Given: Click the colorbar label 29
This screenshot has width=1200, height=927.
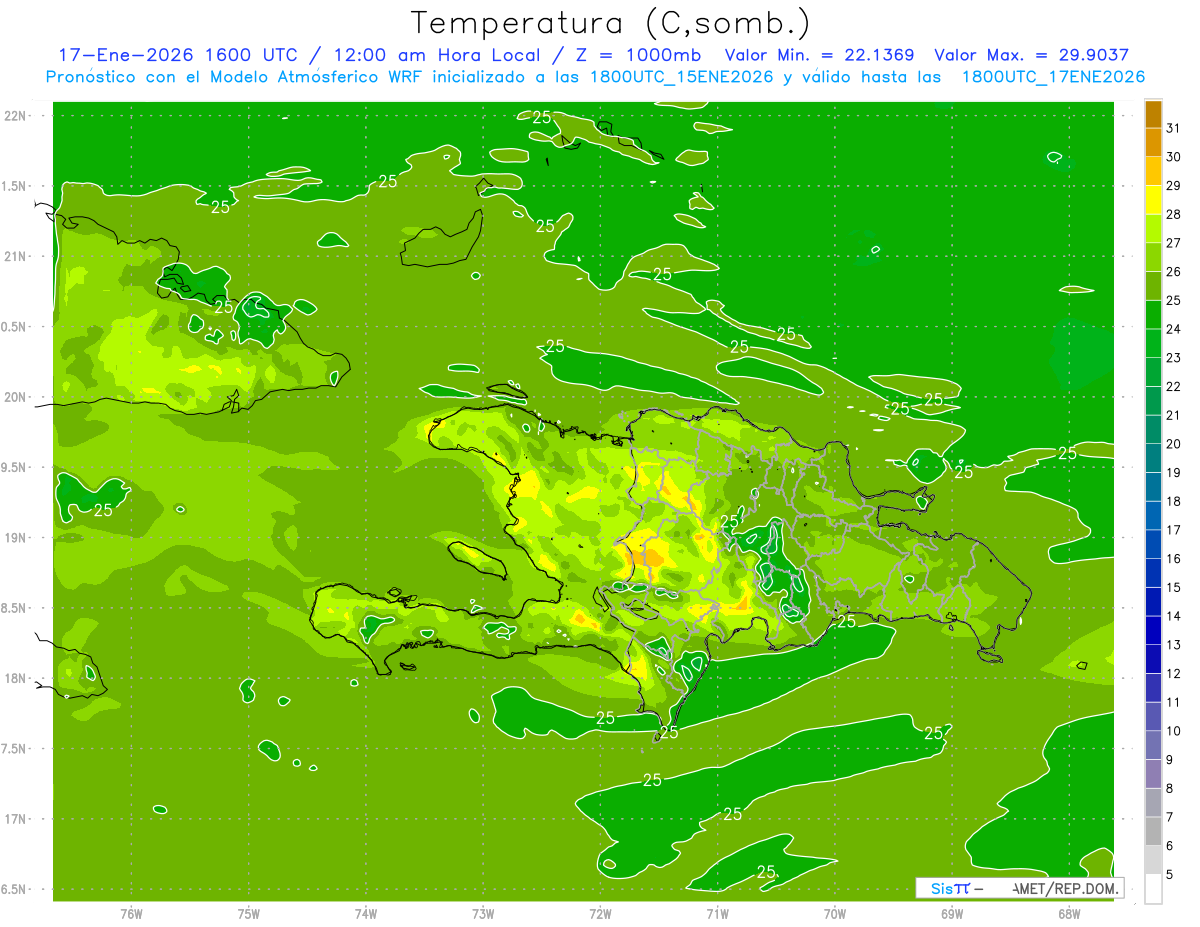Looking at the screenshot, I should coord(1174,185).
